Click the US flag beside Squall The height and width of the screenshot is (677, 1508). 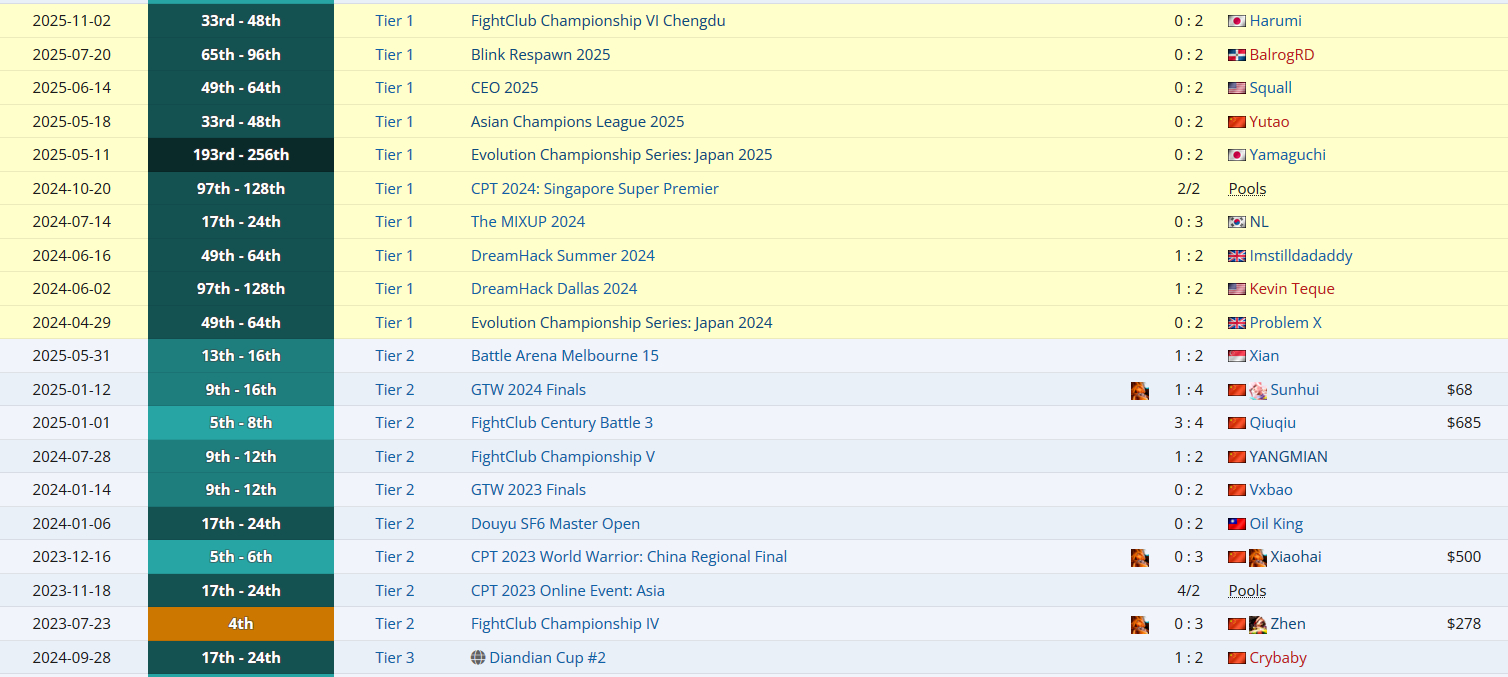tap(1237, 88)
